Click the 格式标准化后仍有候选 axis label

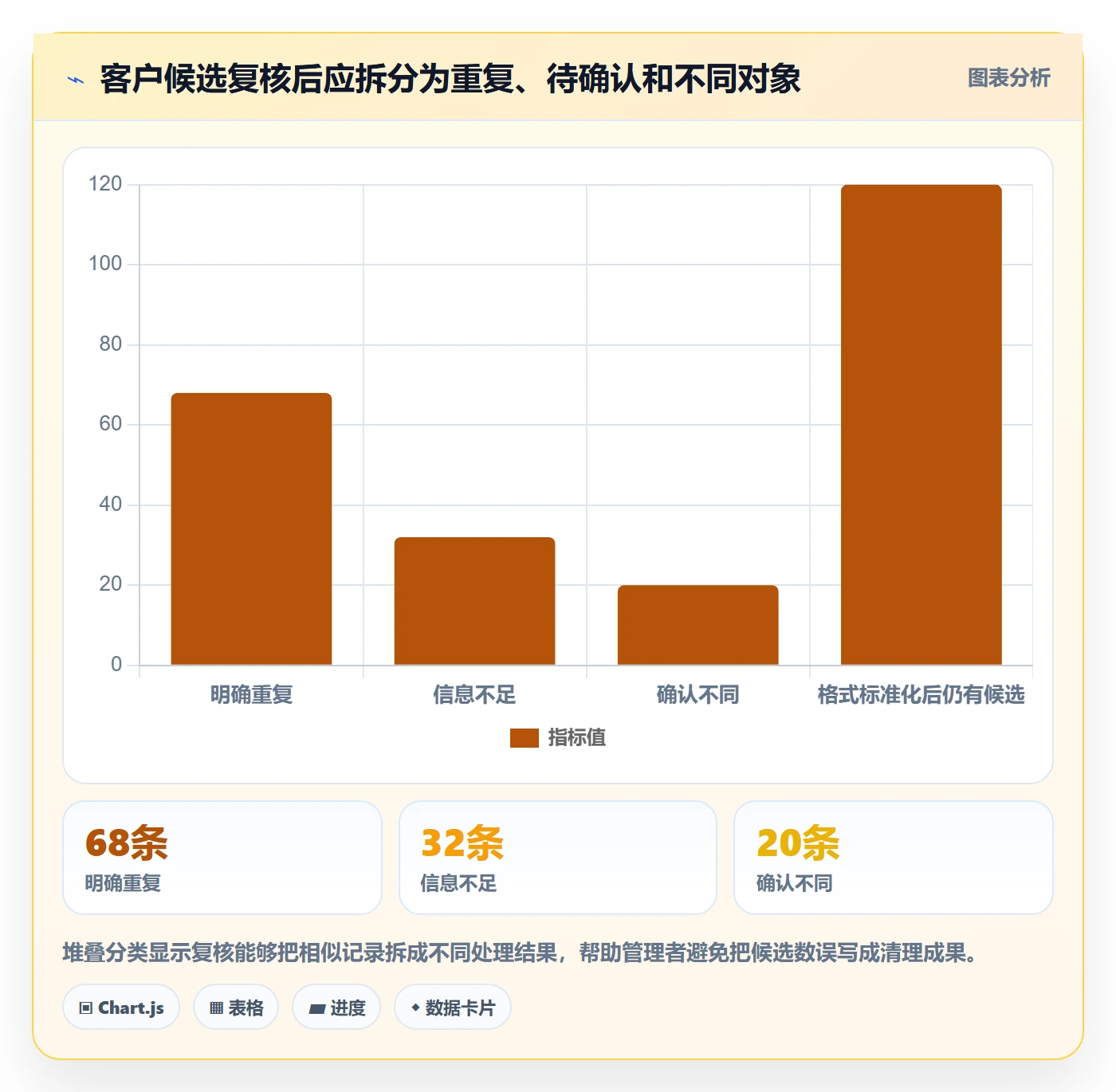coord(921,695)
